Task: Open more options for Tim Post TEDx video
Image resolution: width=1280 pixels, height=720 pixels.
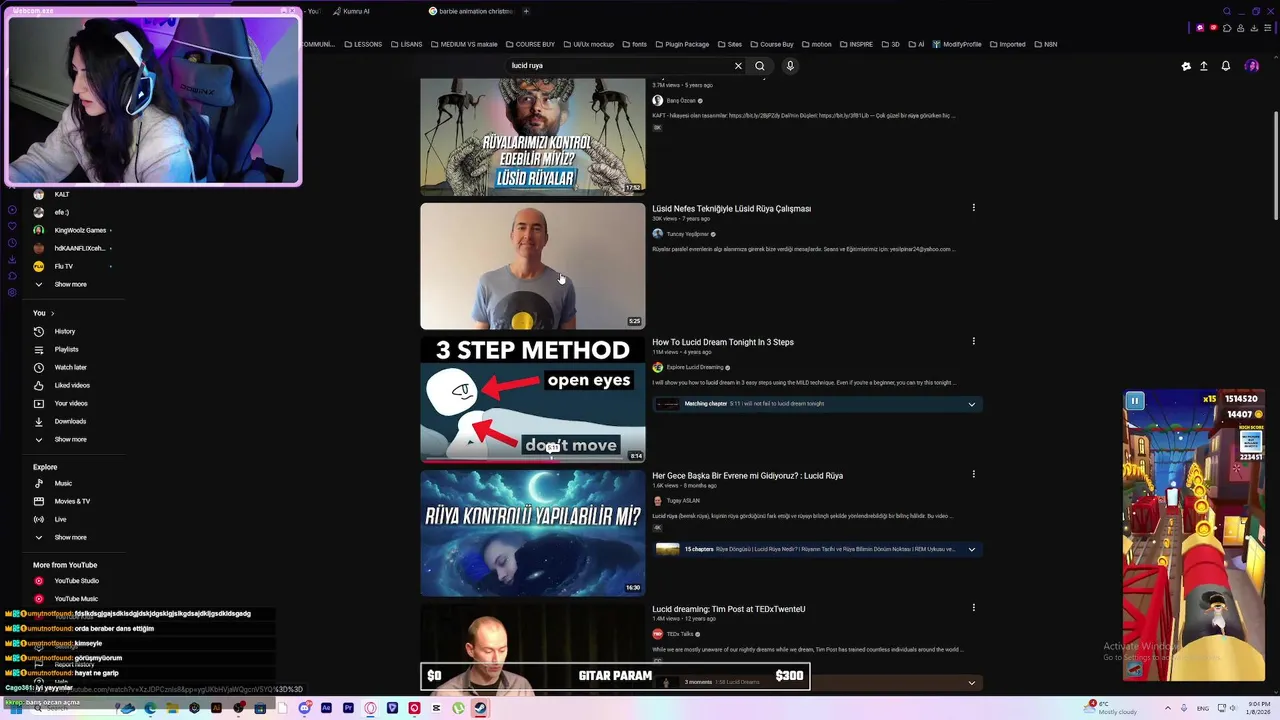Action: point(973,607)
